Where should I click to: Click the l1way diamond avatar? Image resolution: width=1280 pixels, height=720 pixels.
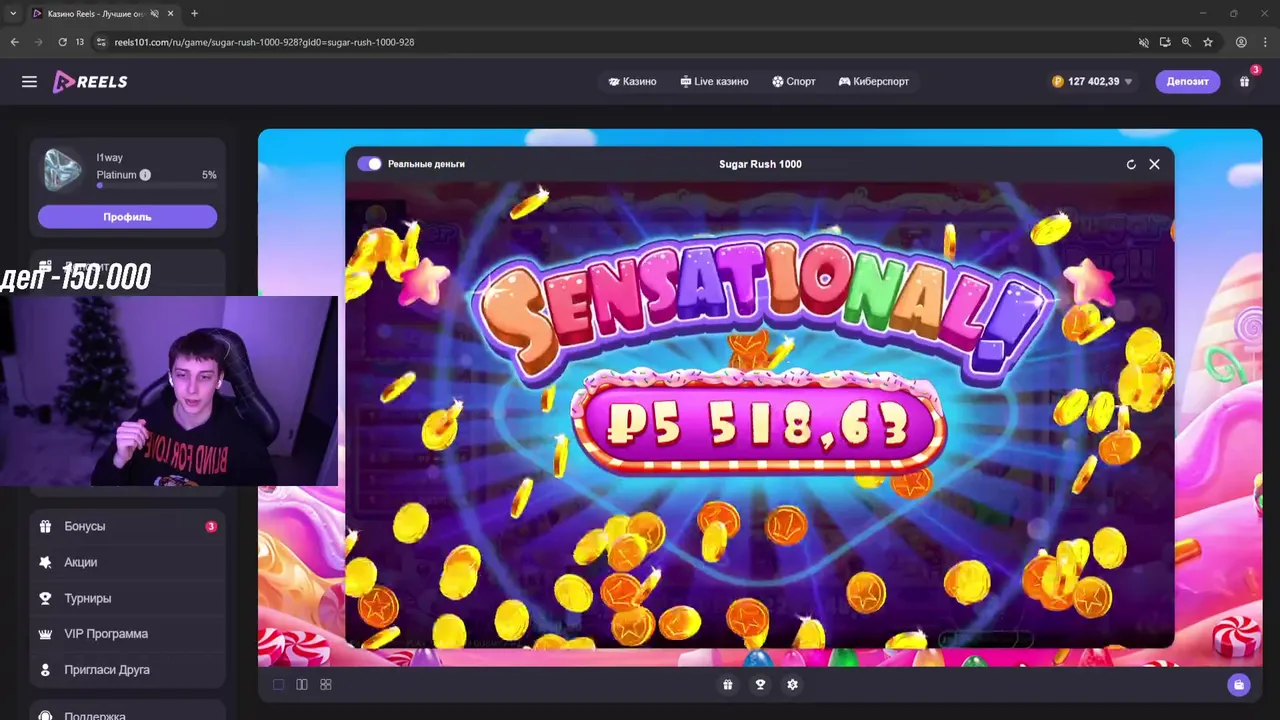pyautogui.click(x=62, y=170)
